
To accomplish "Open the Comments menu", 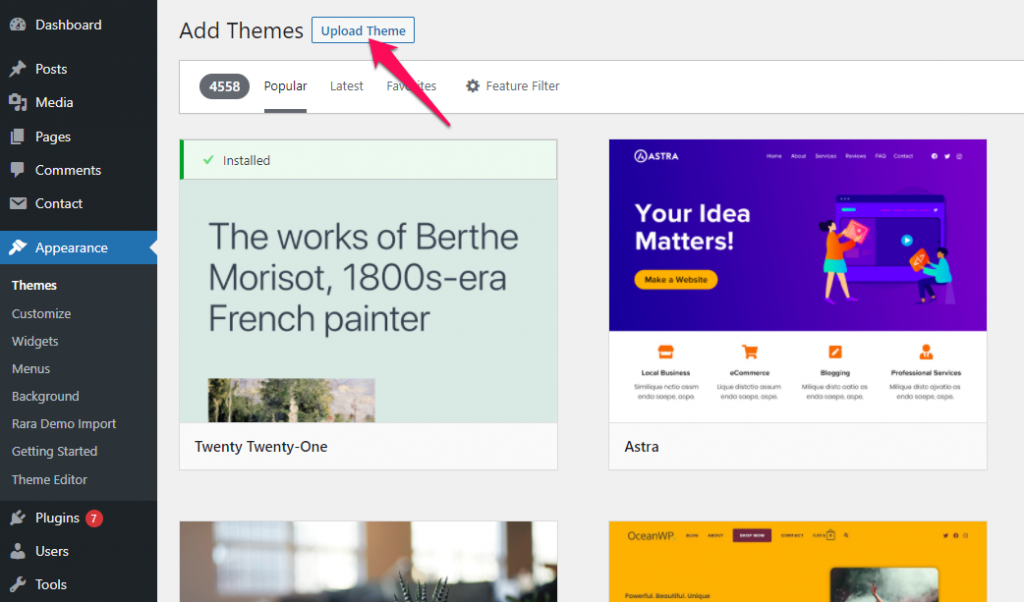I will click(78, 170).
